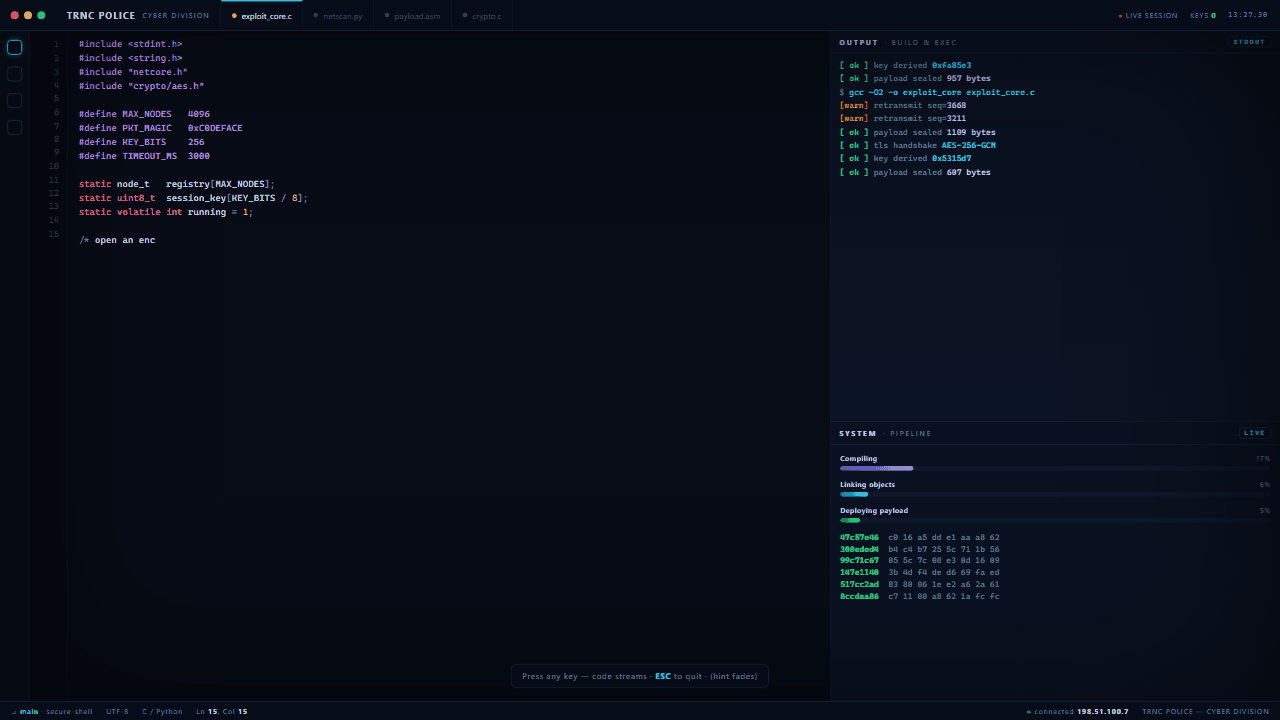Screen dimensions: 1280x720
Task: Click the red window dot in title bar
Action: click(14, 16)
